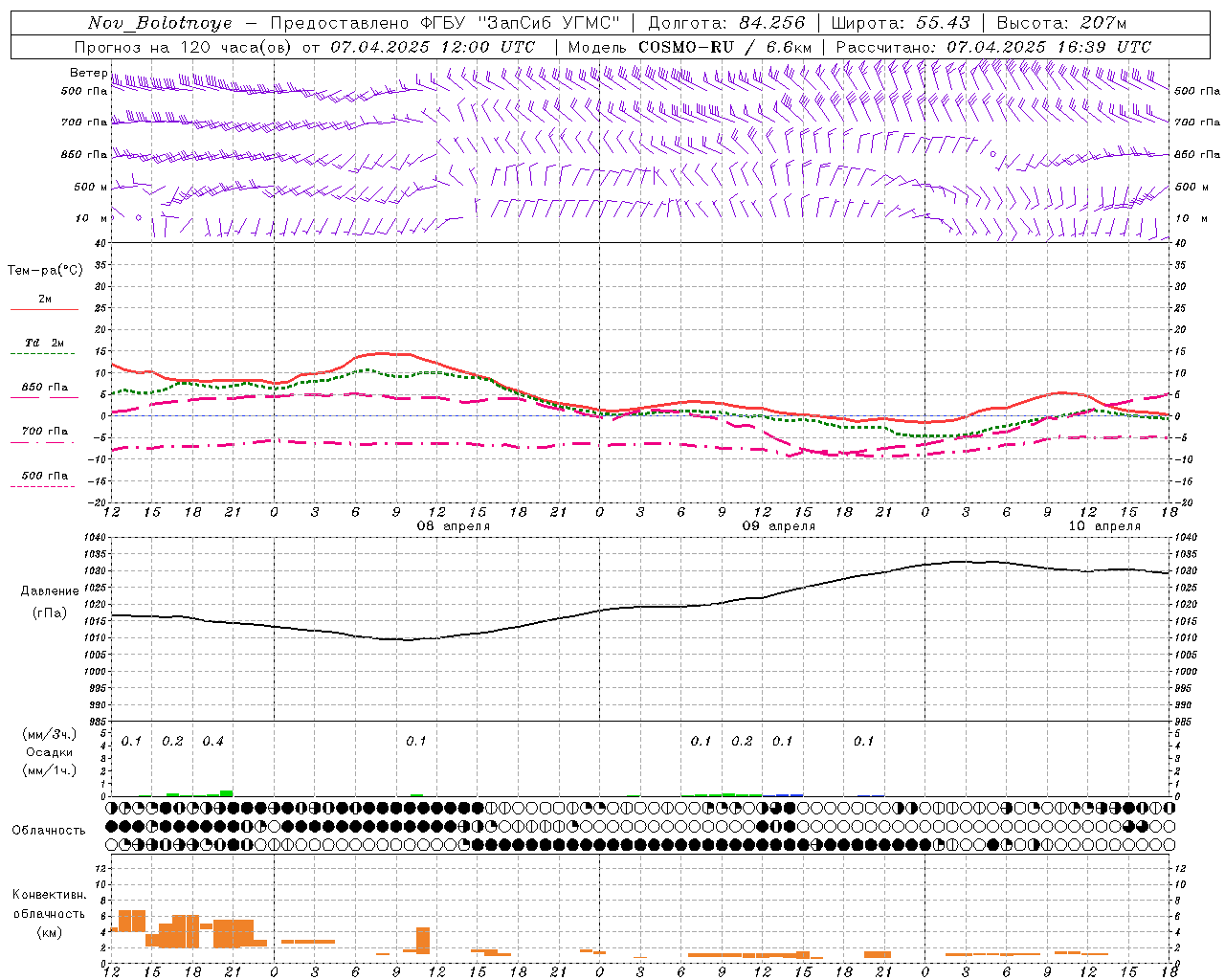
Task: Select the Td 2м dew point legend entry
Action: [44, 343]
